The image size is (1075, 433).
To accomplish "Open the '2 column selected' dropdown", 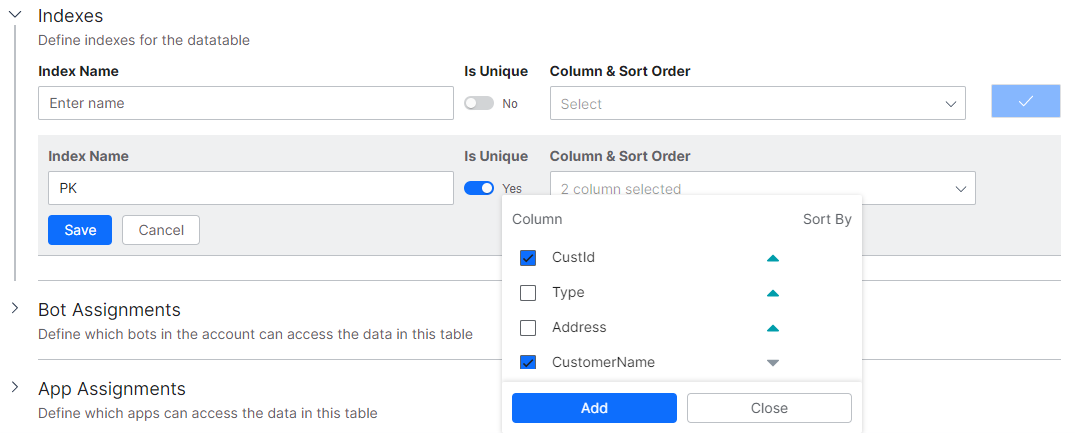I will click(x=762, y=188).
